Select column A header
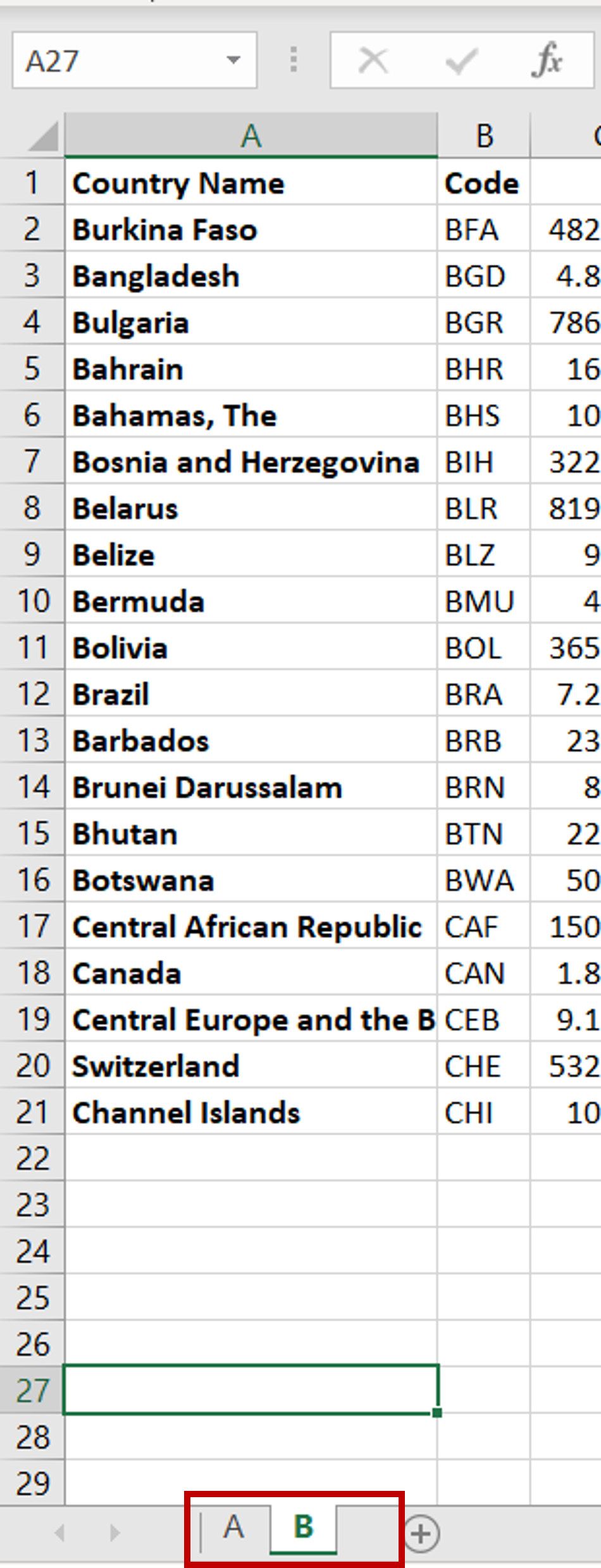The image size is (601, 1568). (x=251, y=136)
